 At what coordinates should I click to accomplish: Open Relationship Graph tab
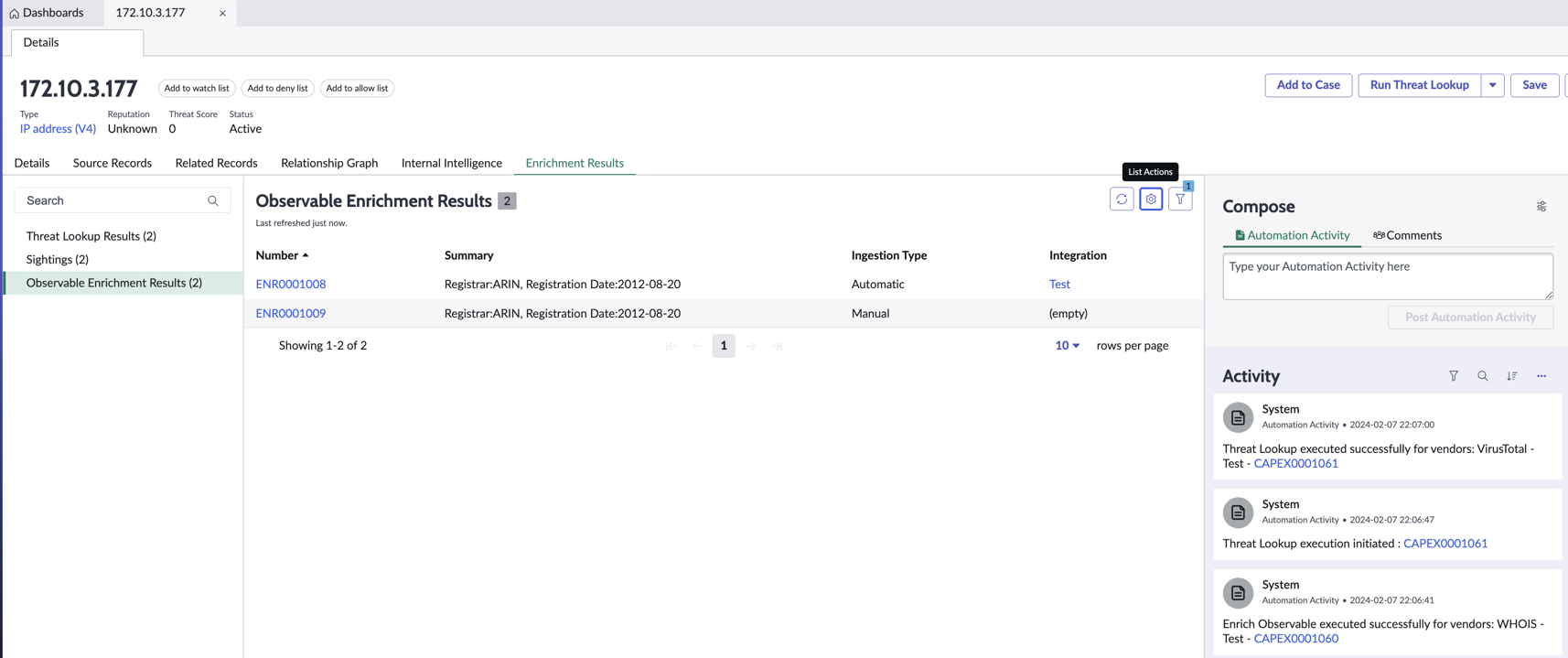tap(329, 163)
